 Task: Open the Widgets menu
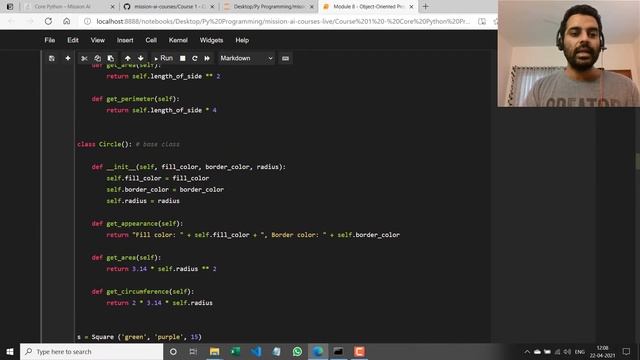[x=211, y=40]
